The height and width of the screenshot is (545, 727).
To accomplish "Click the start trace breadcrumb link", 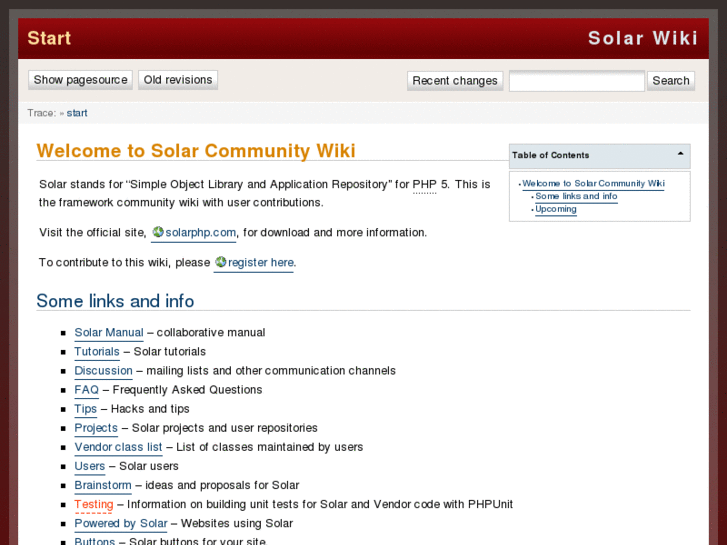I will tap(77, 113).
